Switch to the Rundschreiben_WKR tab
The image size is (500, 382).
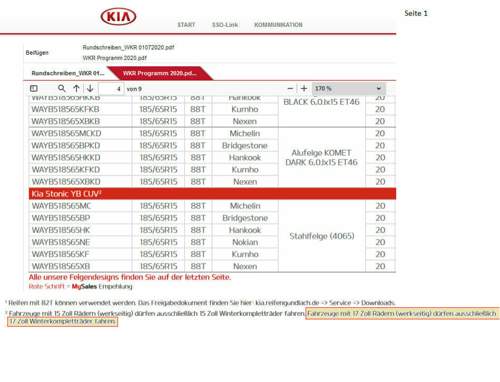tap(68, 73)
